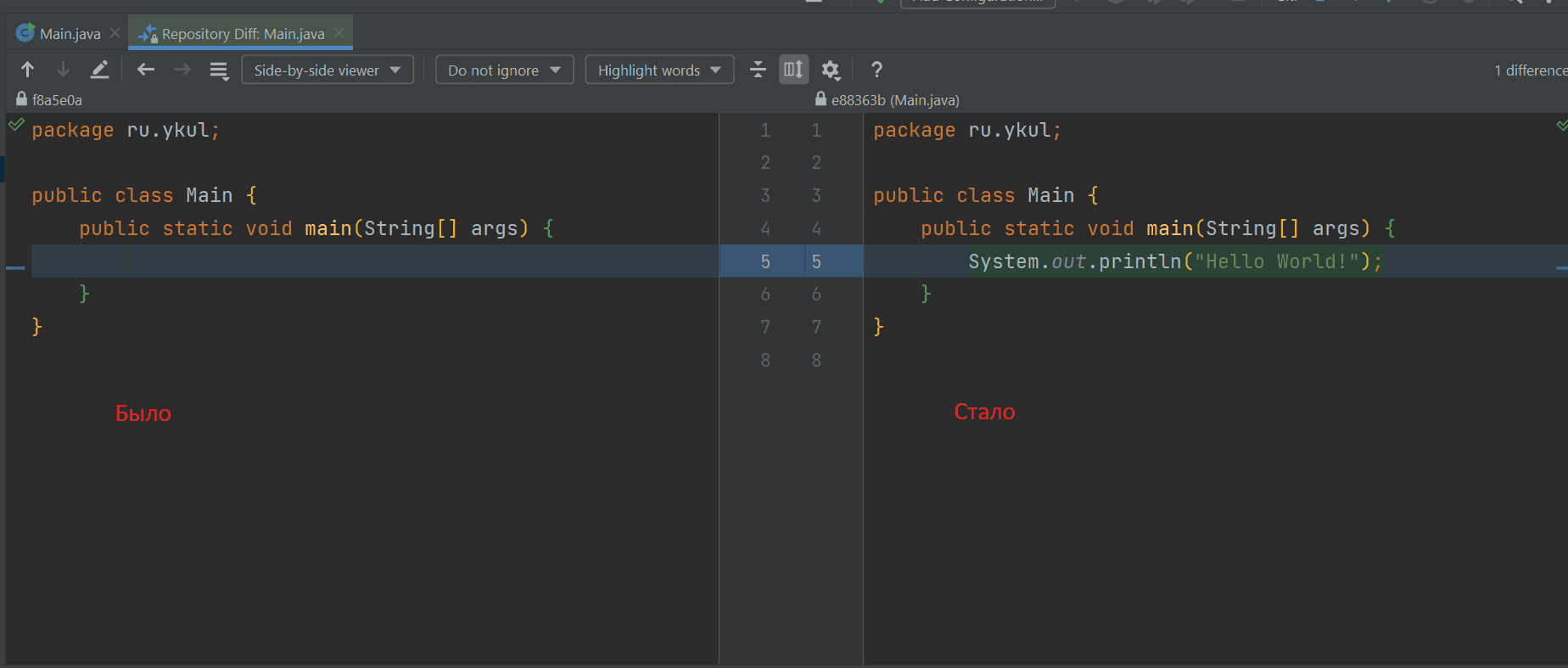Viewport: 1568px width, 668px height.
Task: Open Side-by-side viewer dropdown
Action: 328,70
